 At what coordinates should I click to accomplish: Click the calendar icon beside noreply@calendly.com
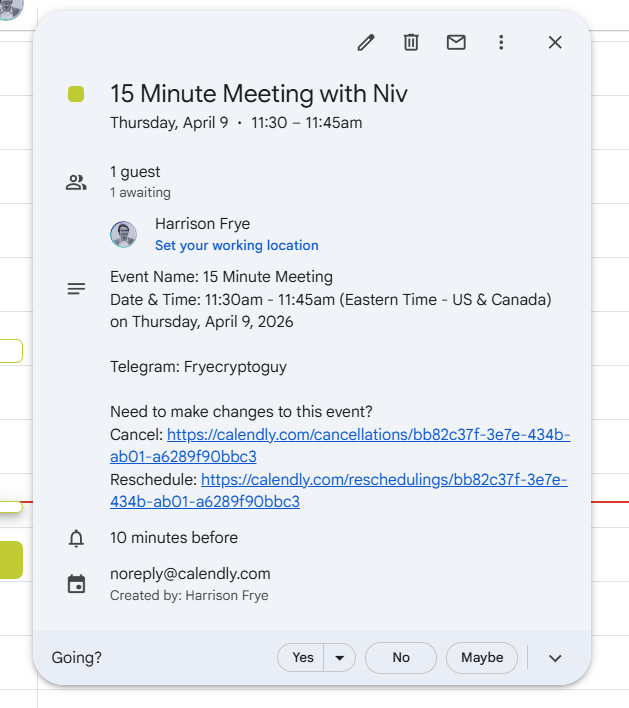click(x=76, y=584)
